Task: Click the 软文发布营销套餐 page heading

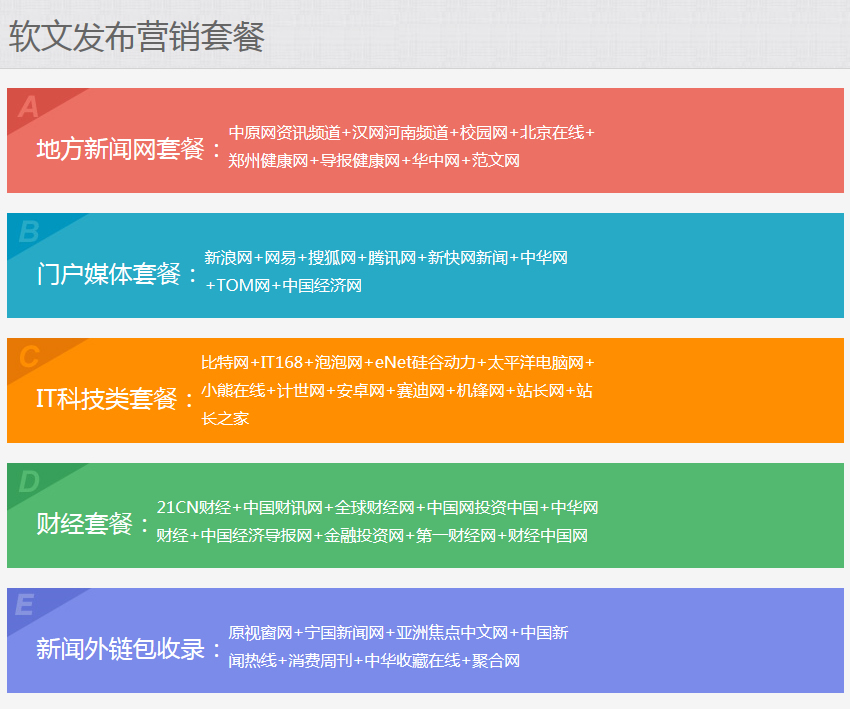Action: pyautogui.click(x=136, y=36)
